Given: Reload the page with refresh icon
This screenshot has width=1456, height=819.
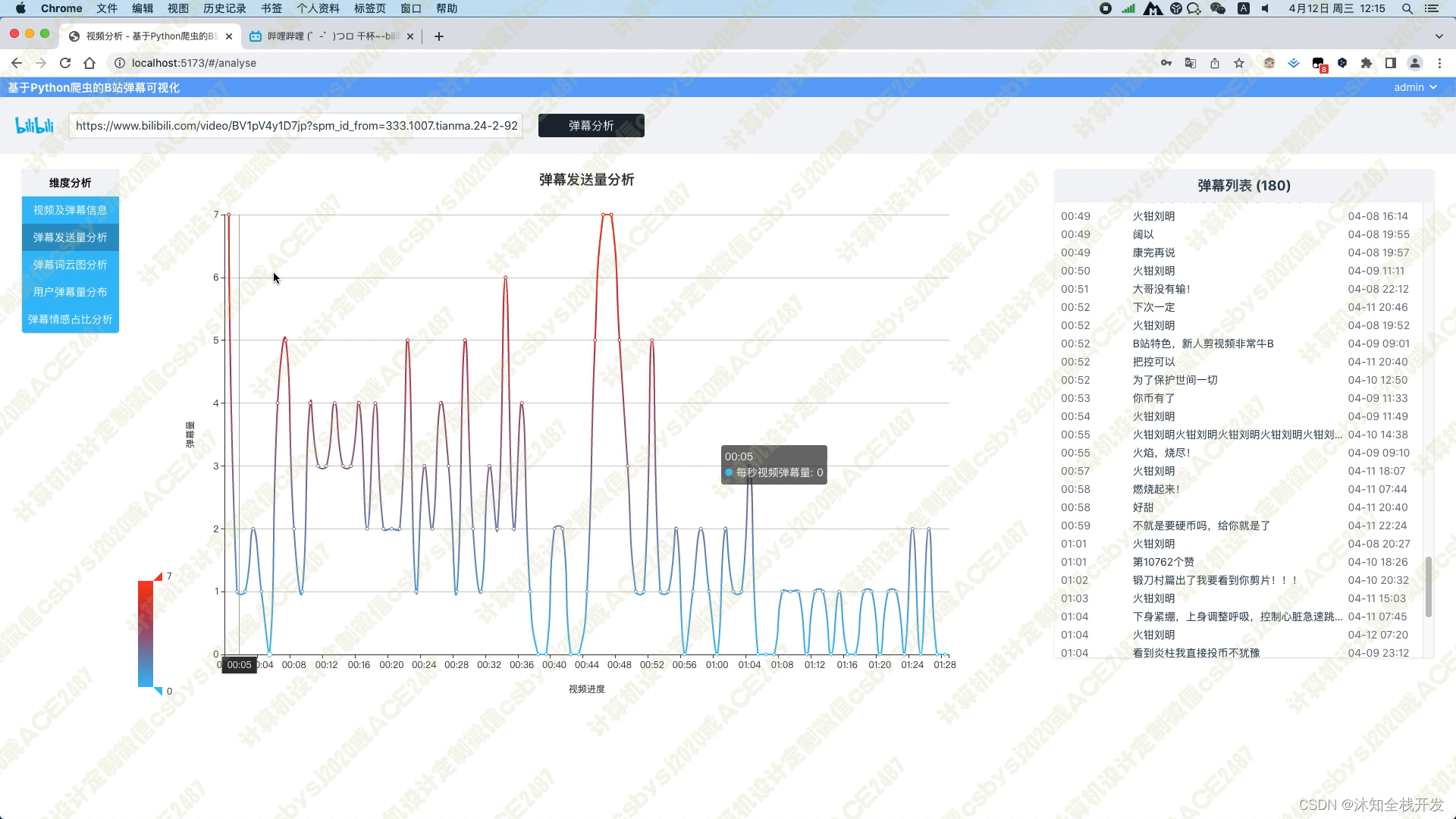Looking at the screenshot, I should coord(65,63).
